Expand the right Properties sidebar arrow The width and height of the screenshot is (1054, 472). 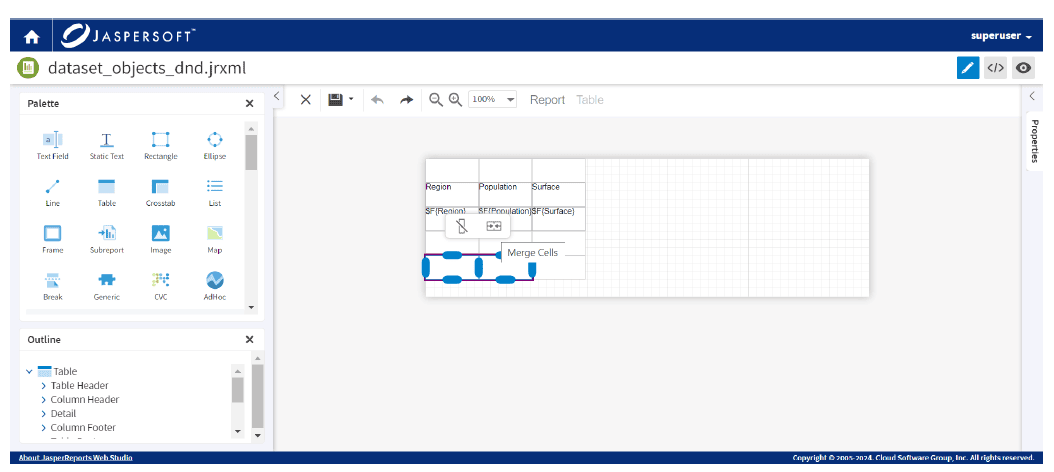(x=1032, y=96)
